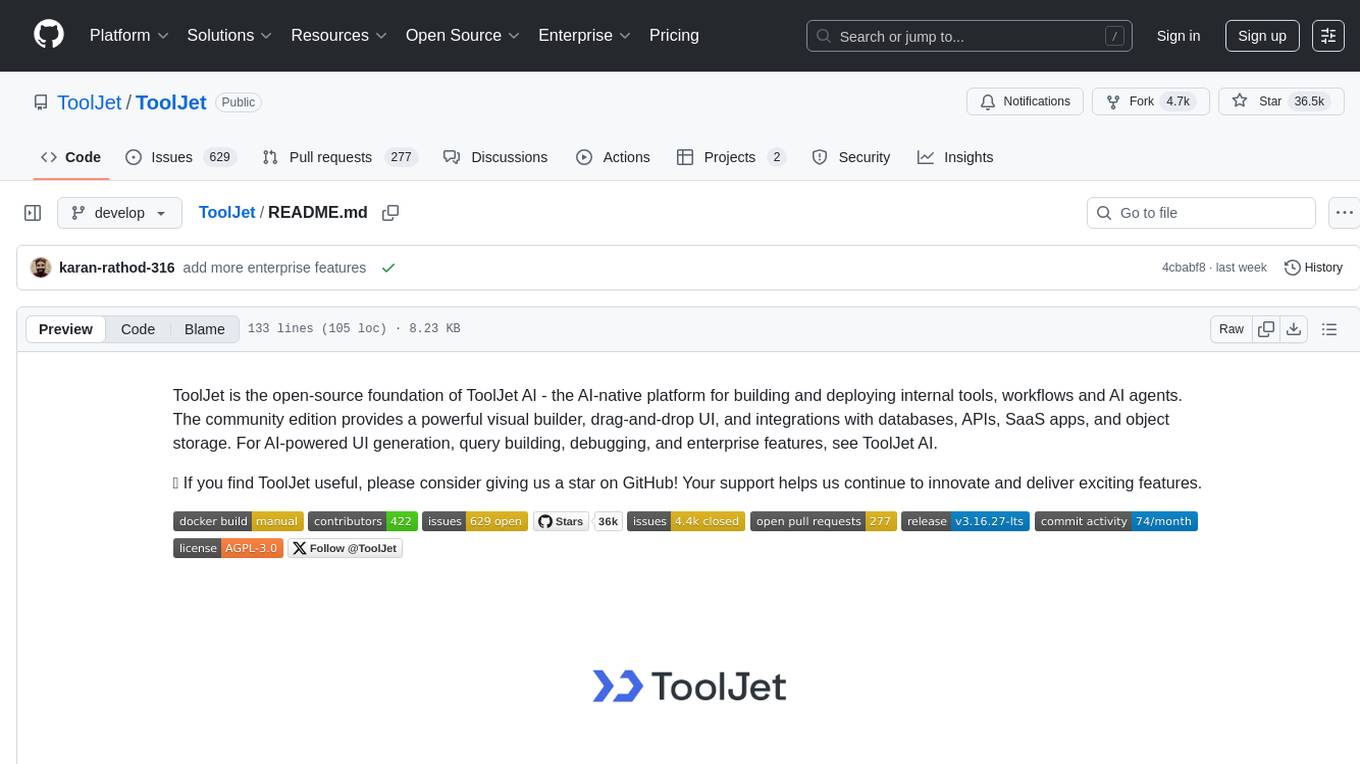The width and height of the screenshot is (1360, 764).
Task: Switch to the Discussions tab
Action: 496,157
